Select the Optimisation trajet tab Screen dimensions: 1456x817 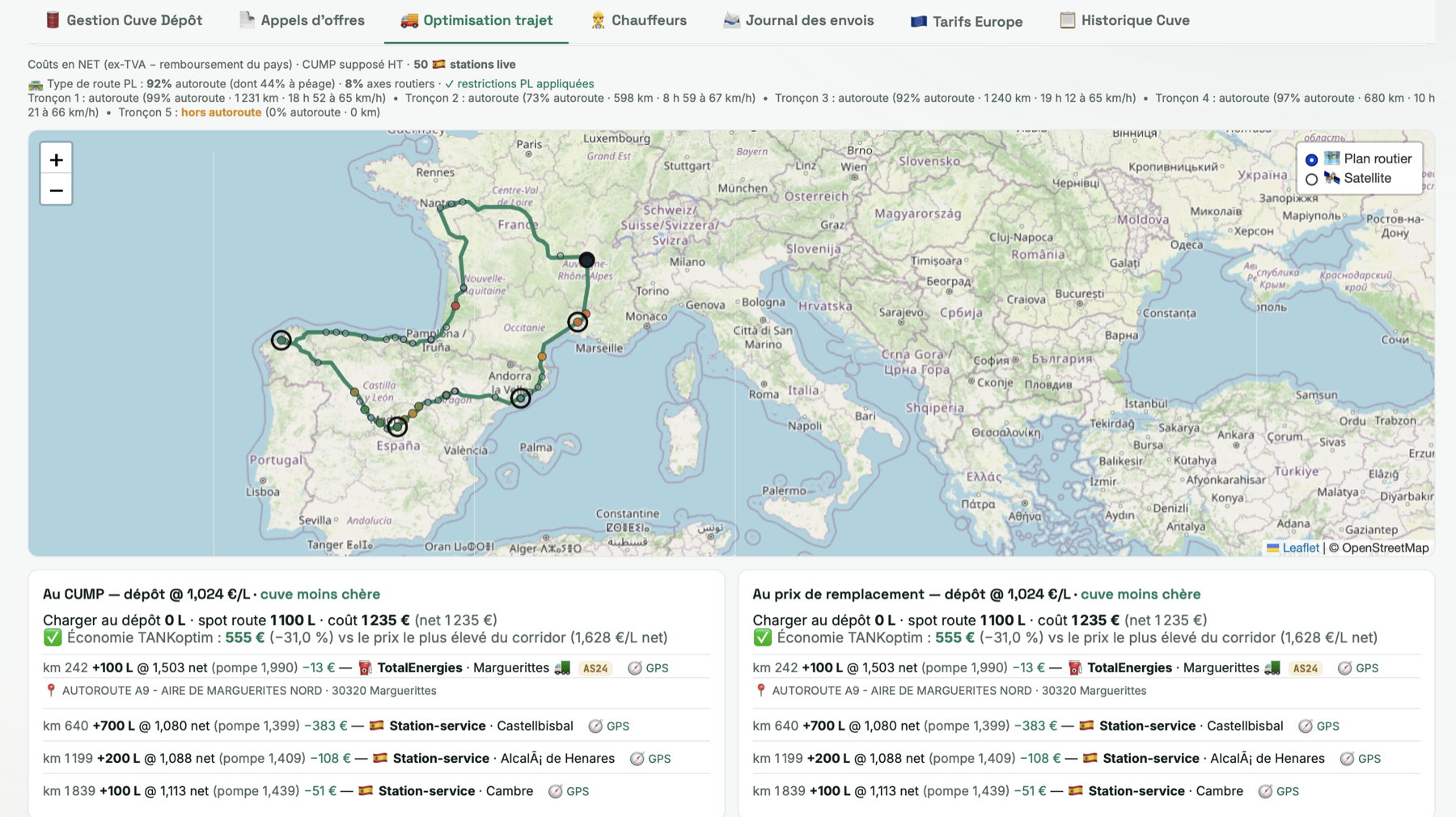coord(476,20)
